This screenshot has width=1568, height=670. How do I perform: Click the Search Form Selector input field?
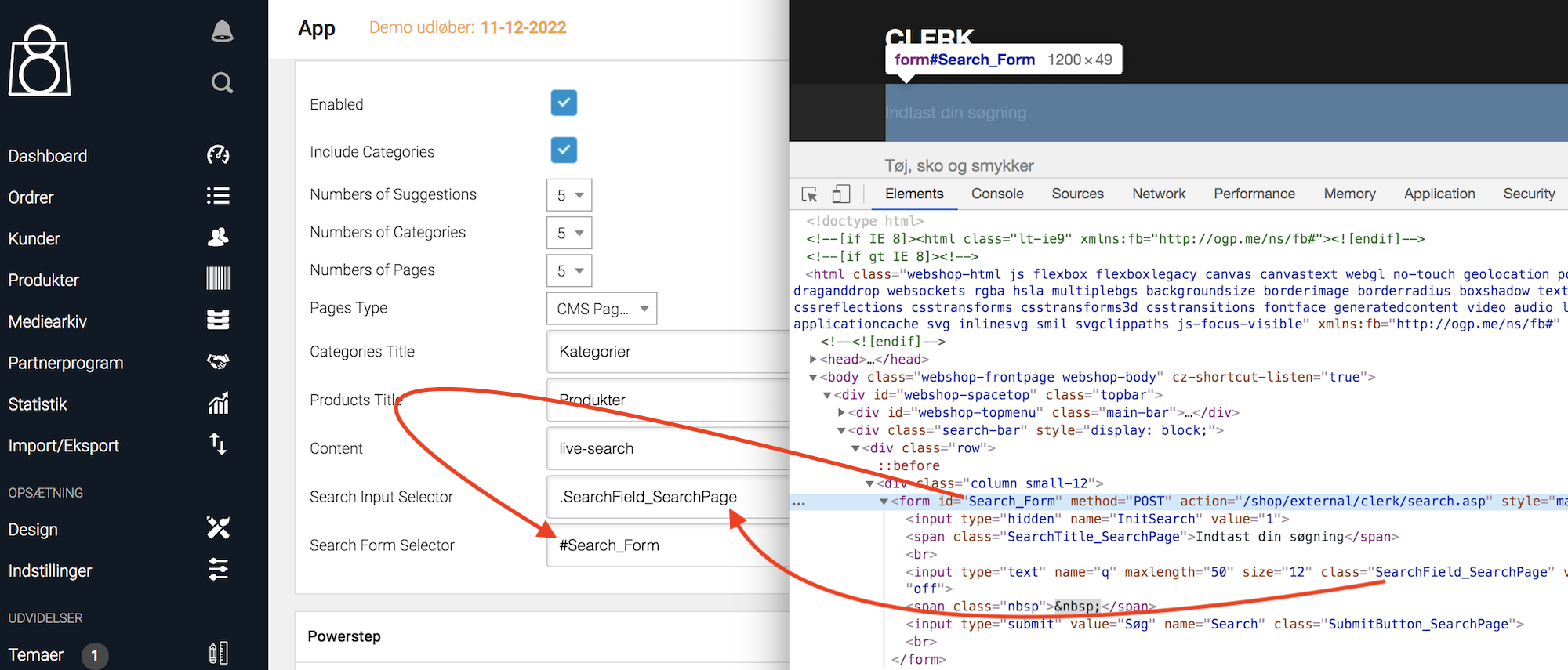(666, 545)
